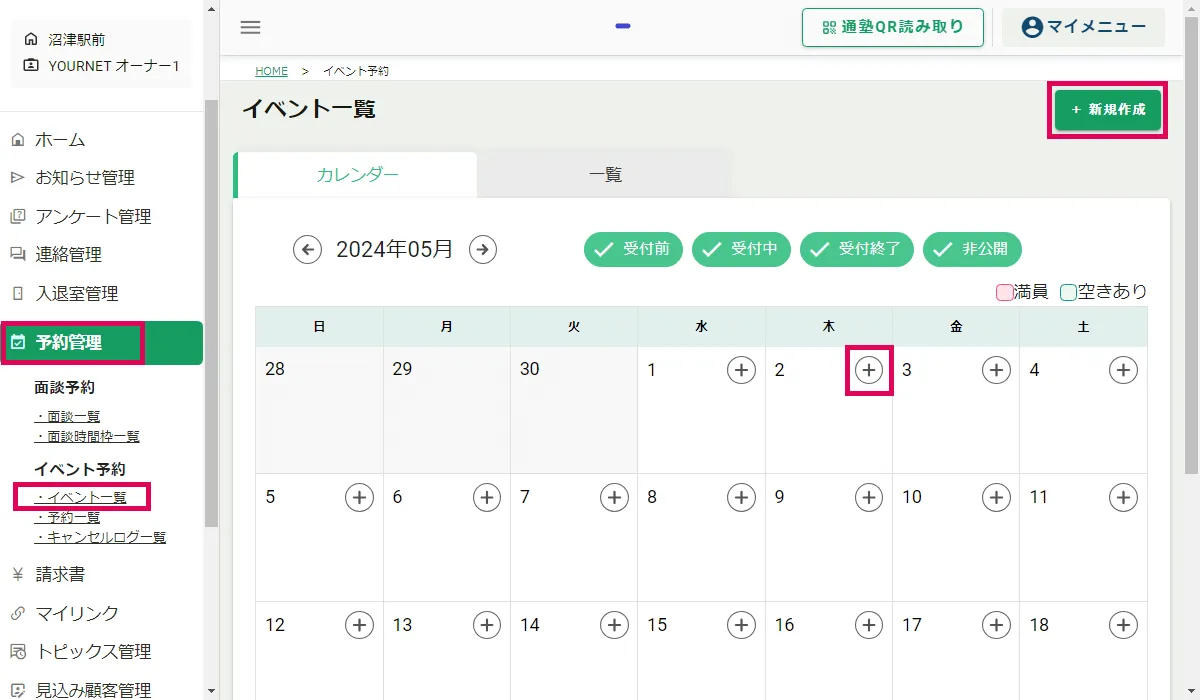Open 連絡管理 in the sidebar
1200x700 pixels.
(x=101, y=255)
